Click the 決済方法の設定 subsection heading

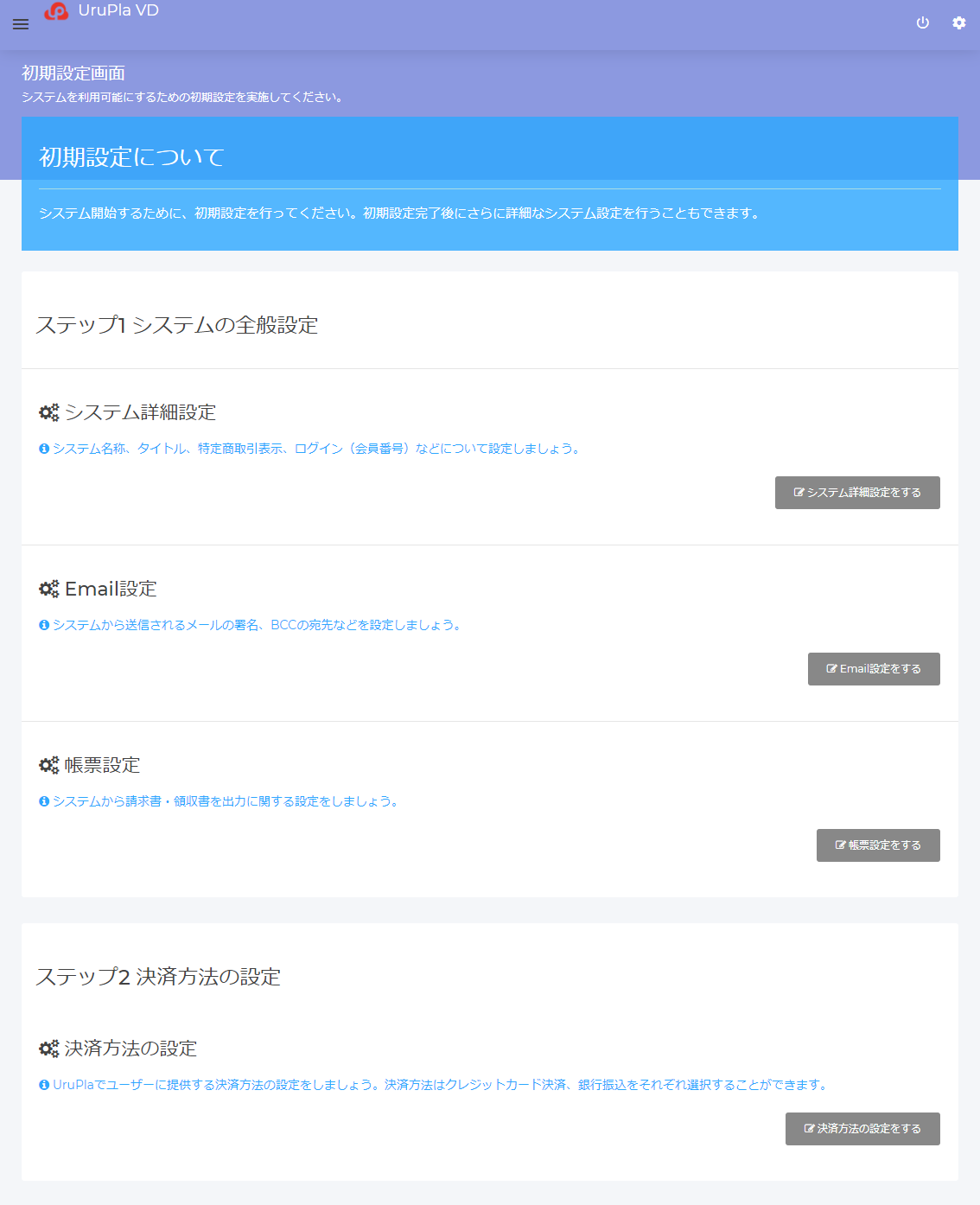[x=130, y=1049]
